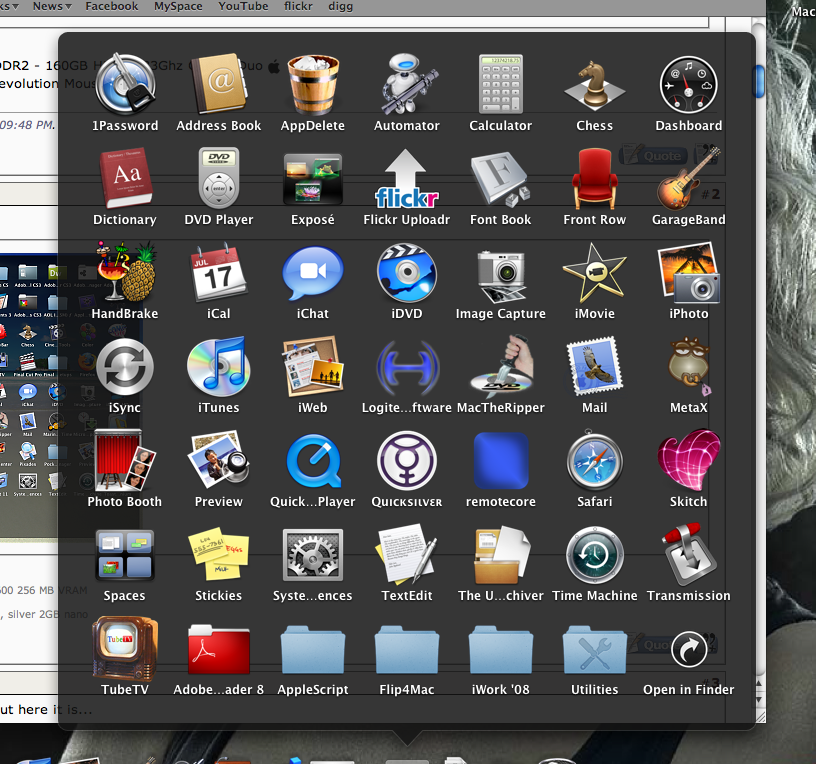Open Image Capture camera icon
816x764 pixels.
pyautogui.click(x=501, y=275)
